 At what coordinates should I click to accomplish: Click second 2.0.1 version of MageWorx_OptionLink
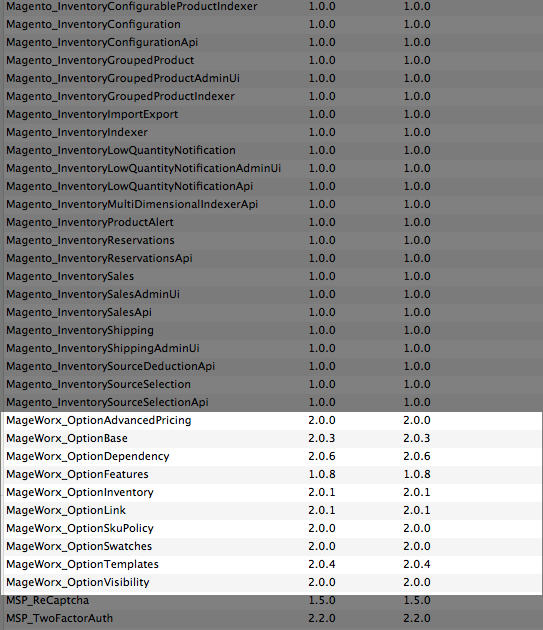coord(417,510)
